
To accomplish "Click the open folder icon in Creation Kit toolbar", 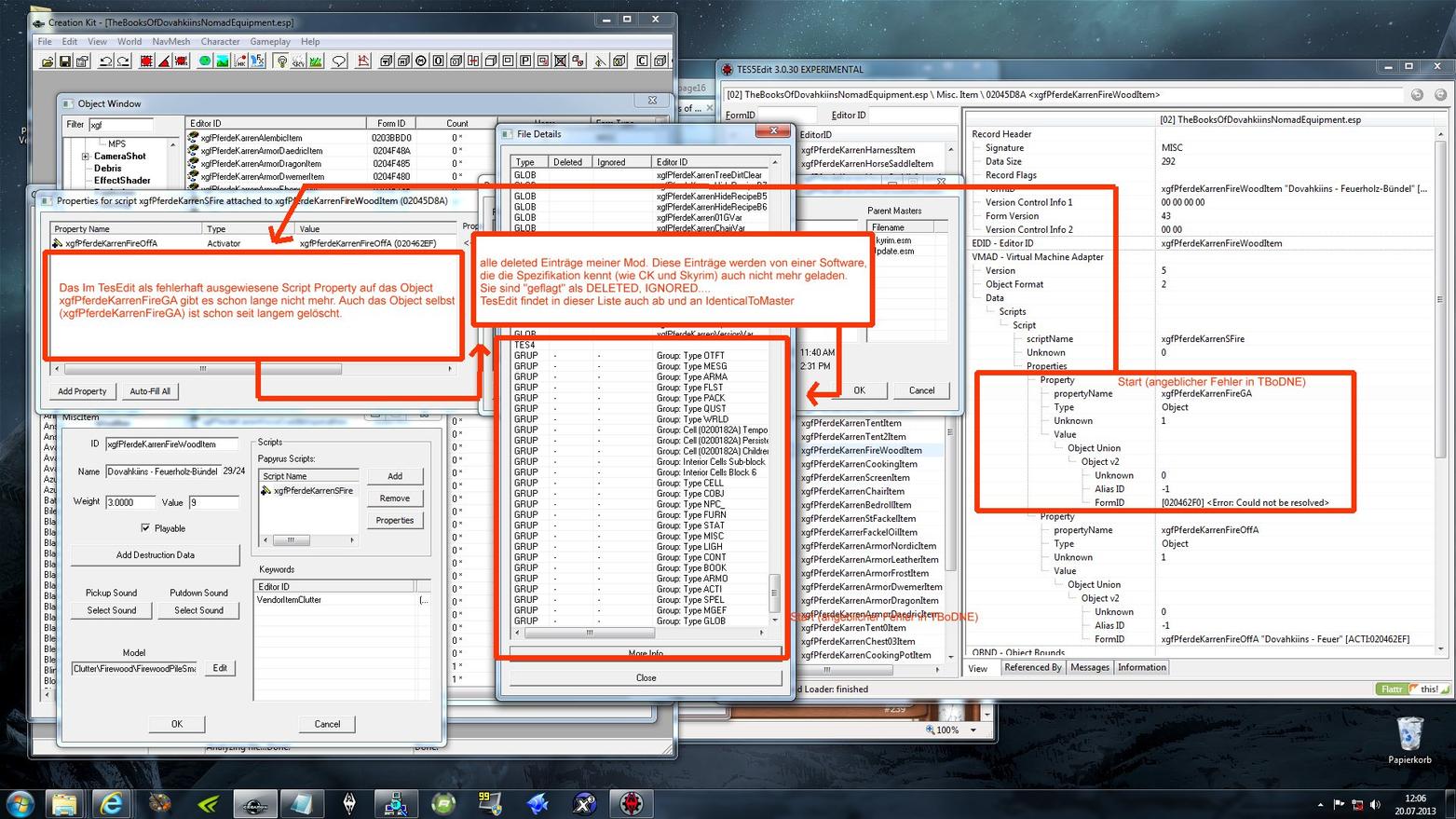I will pyautogui.click(x=48, y=61).
